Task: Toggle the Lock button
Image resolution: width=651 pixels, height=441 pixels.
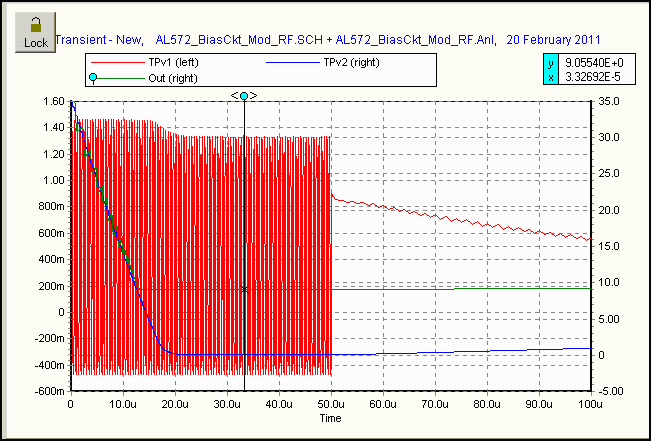Action: [x=35, y=32]
